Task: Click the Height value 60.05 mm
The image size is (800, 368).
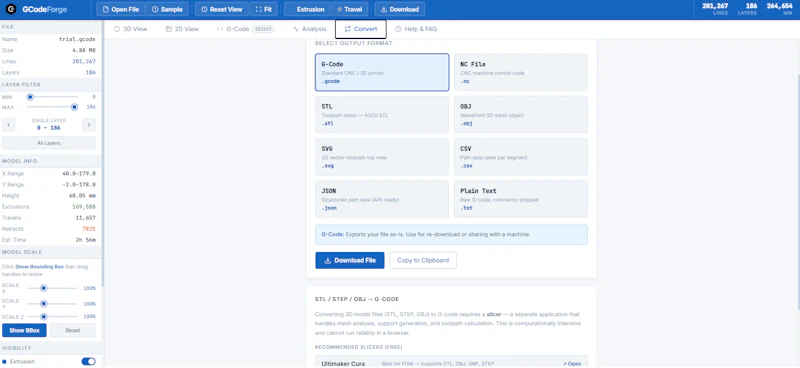Action: (83, 196)
